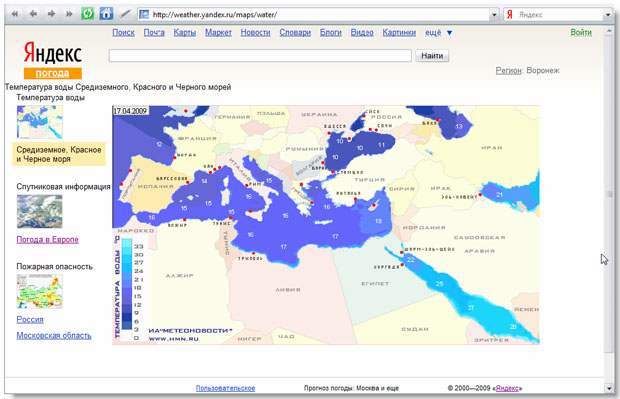620x399 pixels.
Task: Expand the 'ещё' services menu
Action: pos(439,33)
